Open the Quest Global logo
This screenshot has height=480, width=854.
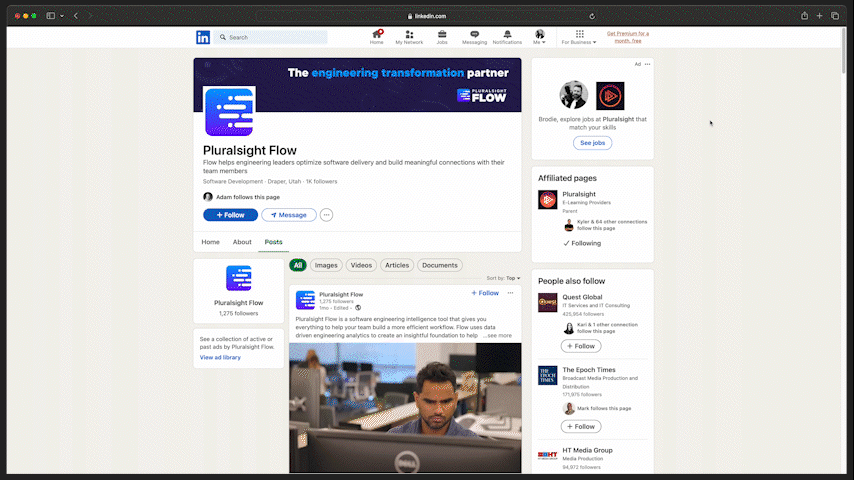pos(548,302)
